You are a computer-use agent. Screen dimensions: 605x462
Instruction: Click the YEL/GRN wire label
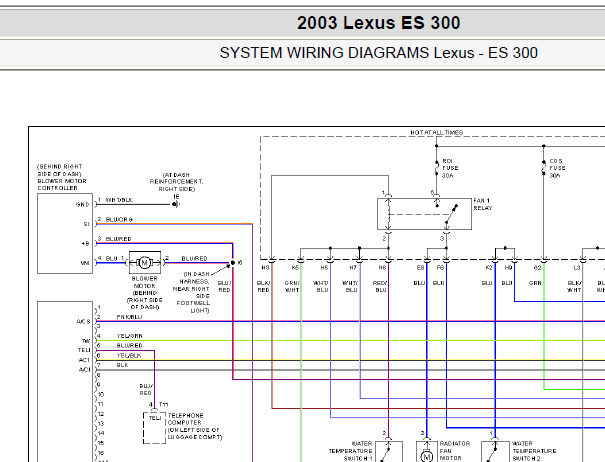click(x=130, y=336)
